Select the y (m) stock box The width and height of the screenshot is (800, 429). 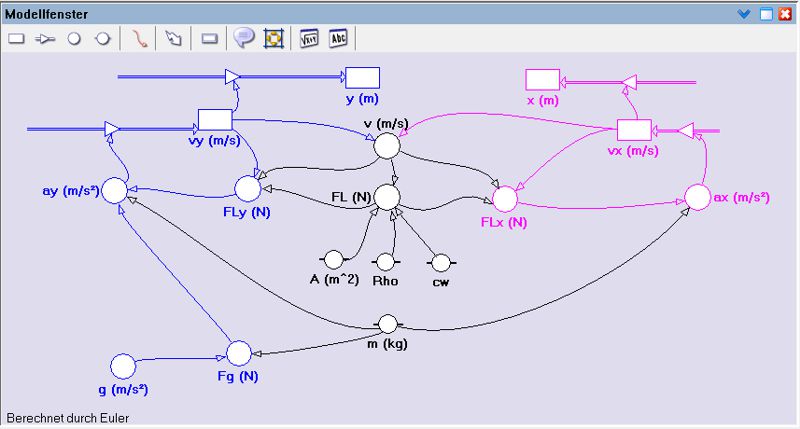362,78
